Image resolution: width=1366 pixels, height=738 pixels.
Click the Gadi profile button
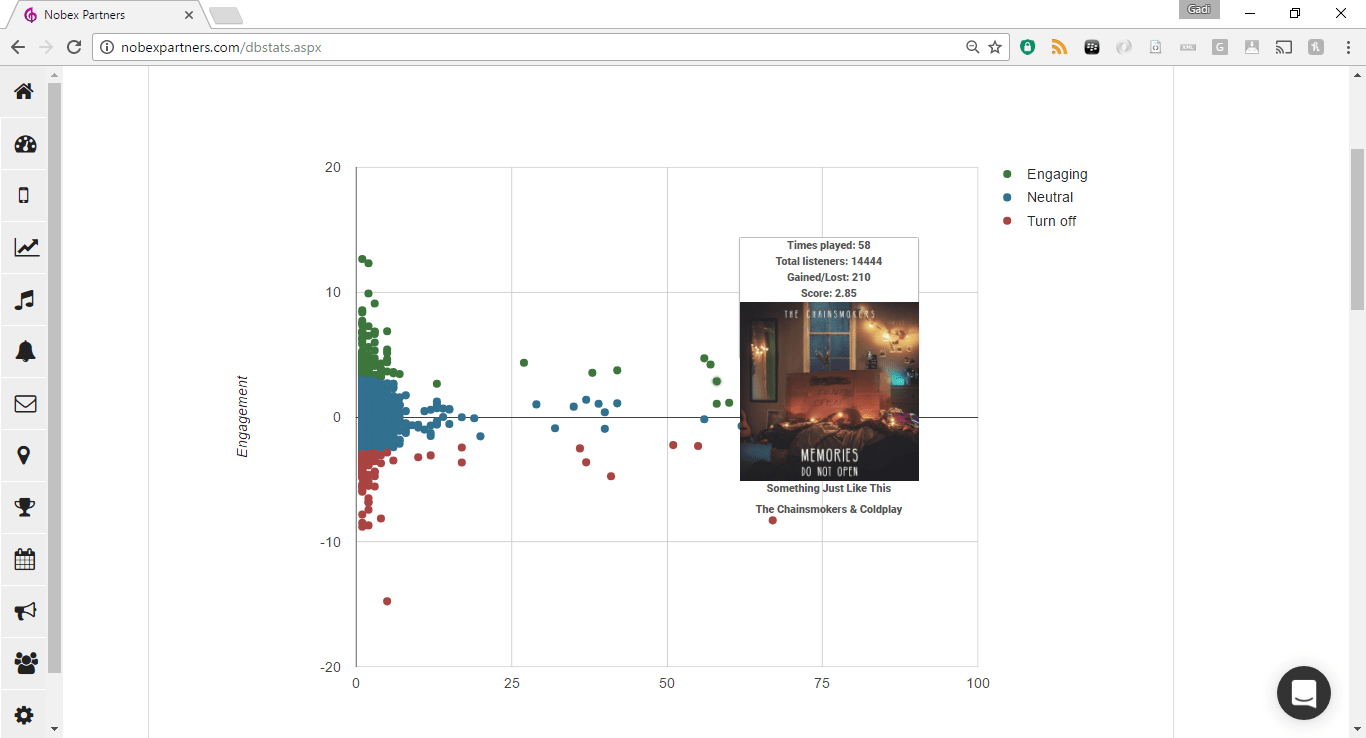pyautogui.click(x=1199, y=9)
